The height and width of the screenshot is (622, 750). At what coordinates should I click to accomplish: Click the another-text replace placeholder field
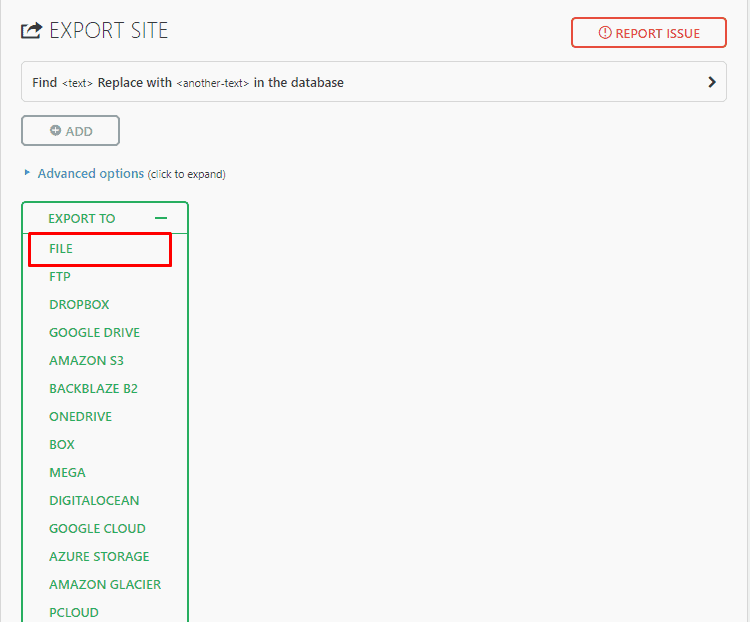point(212,83)
